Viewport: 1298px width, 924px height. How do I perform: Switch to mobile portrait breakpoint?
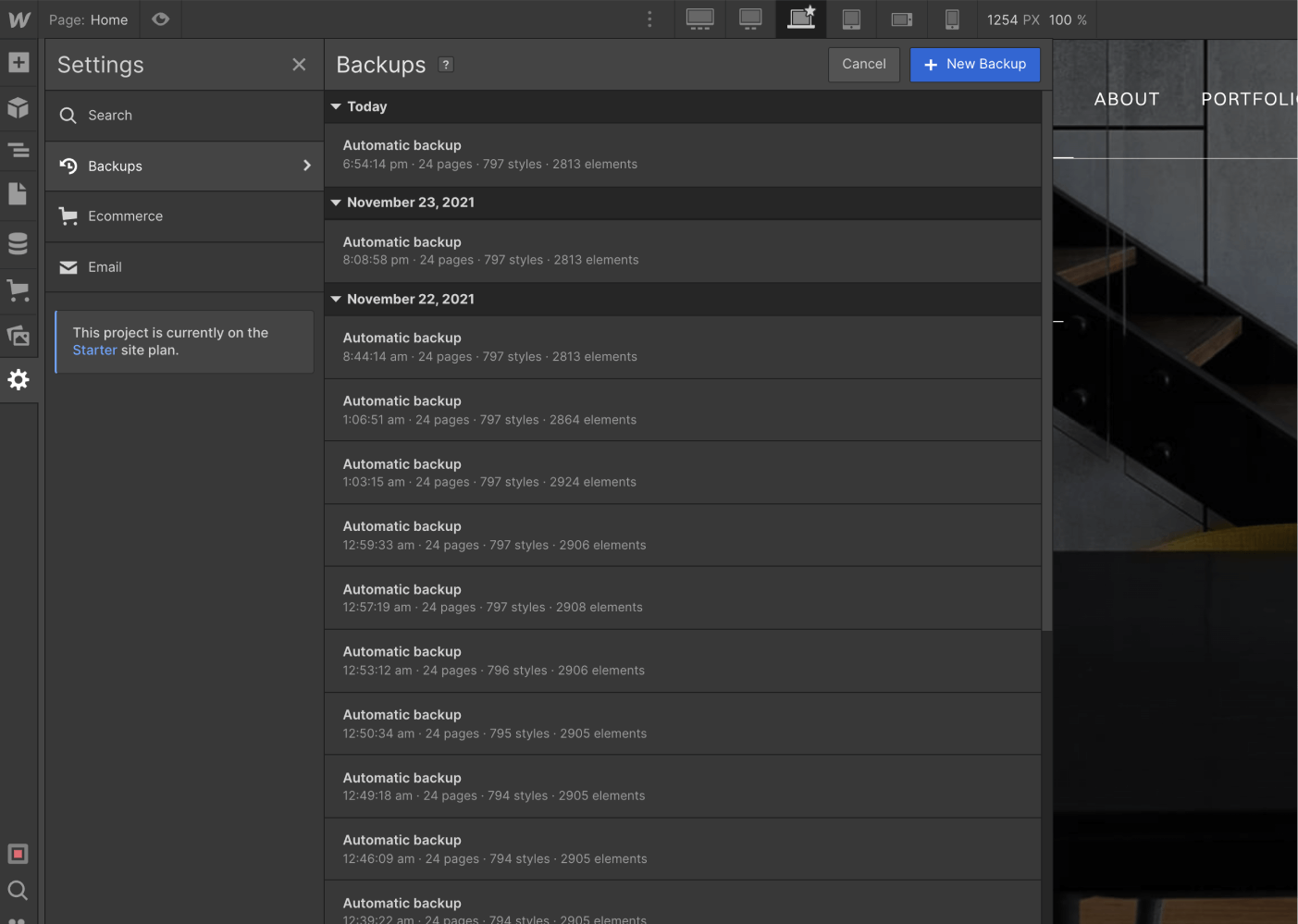click(952, 18)
